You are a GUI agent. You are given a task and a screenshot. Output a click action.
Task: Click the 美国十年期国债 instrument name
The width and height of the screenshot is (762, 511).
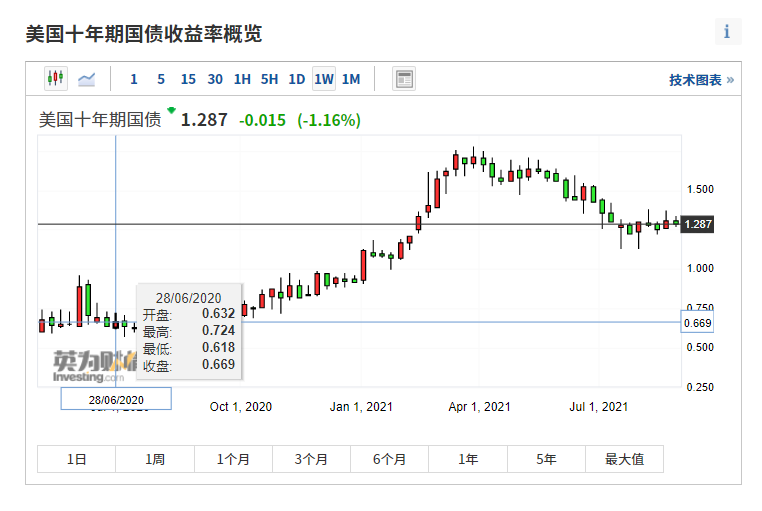[x=100, y=119]
